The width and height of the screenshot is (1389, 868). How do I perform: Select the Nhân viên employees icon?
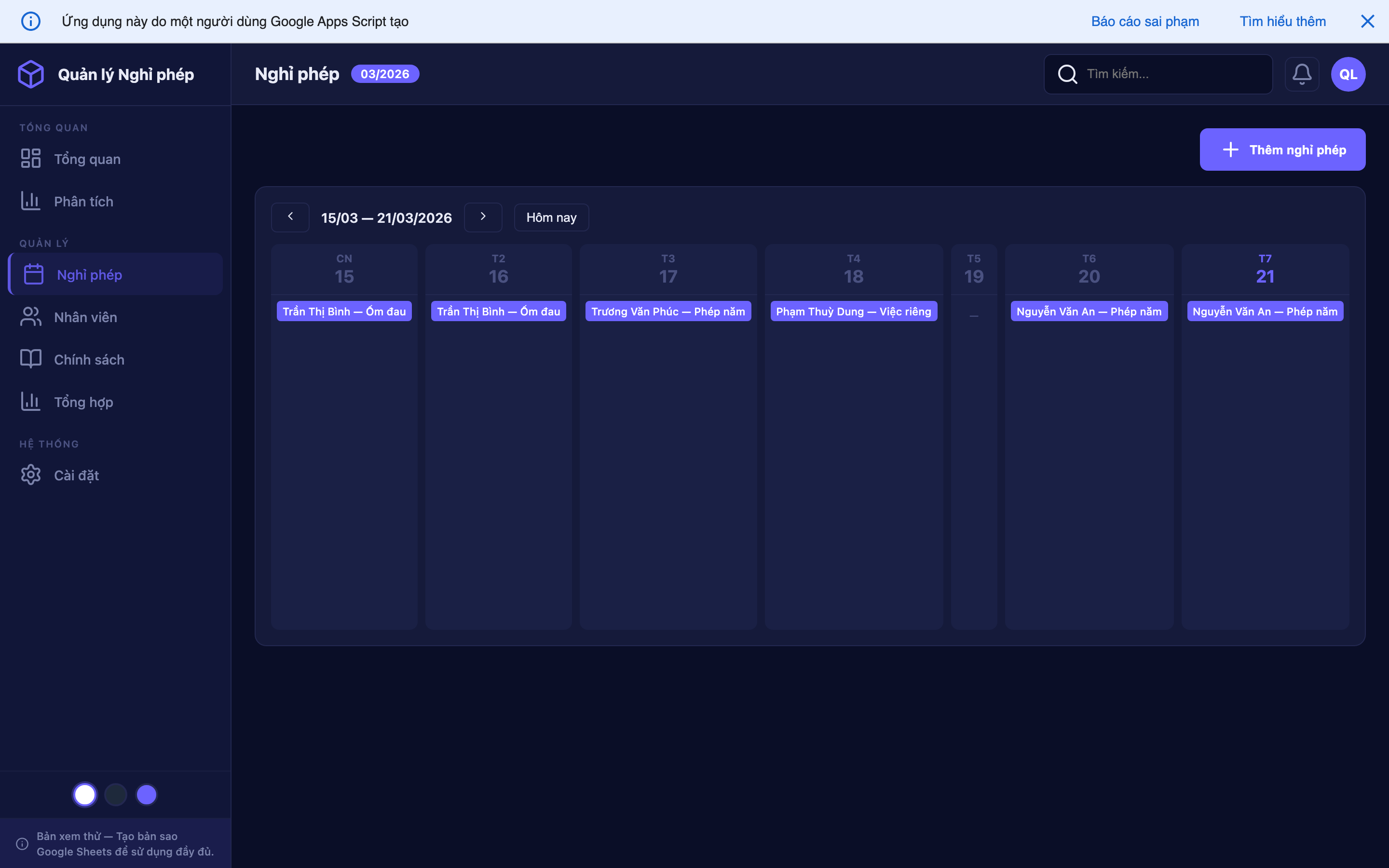pyautogui.click(x=30, y=316)
